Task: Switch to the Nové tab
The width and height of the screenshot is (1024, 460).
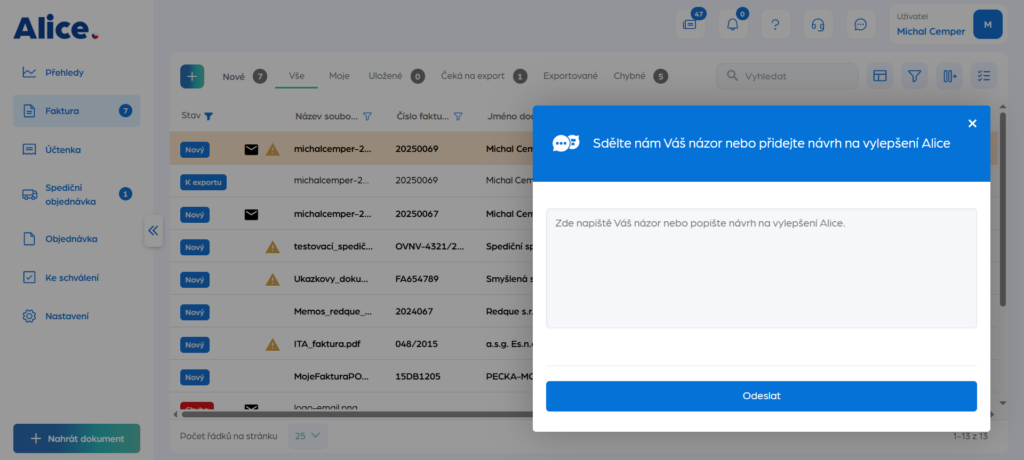Action: 244,76
